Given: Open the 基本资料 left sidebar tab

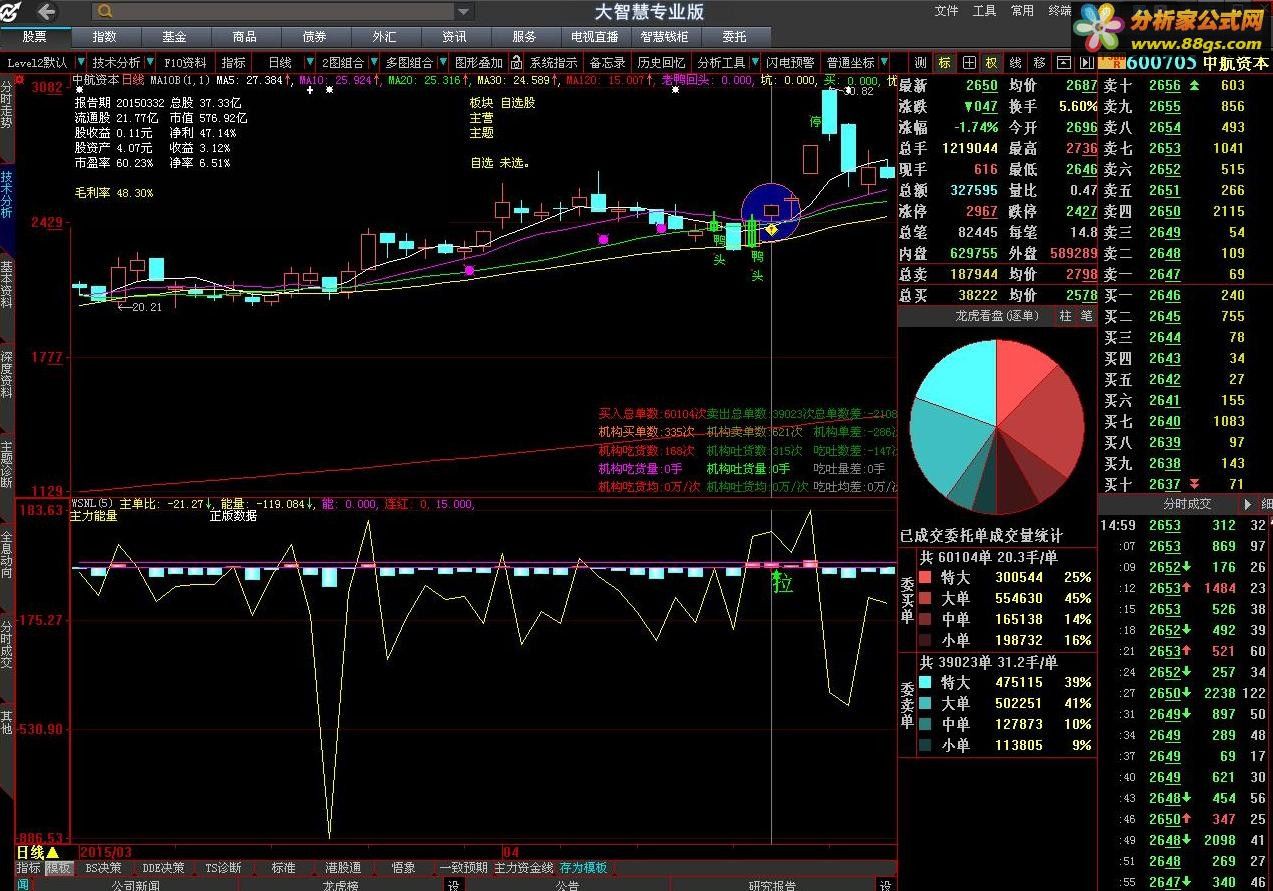Looking at the screenshot, I should pyautogui.click(x=7, y=285).
